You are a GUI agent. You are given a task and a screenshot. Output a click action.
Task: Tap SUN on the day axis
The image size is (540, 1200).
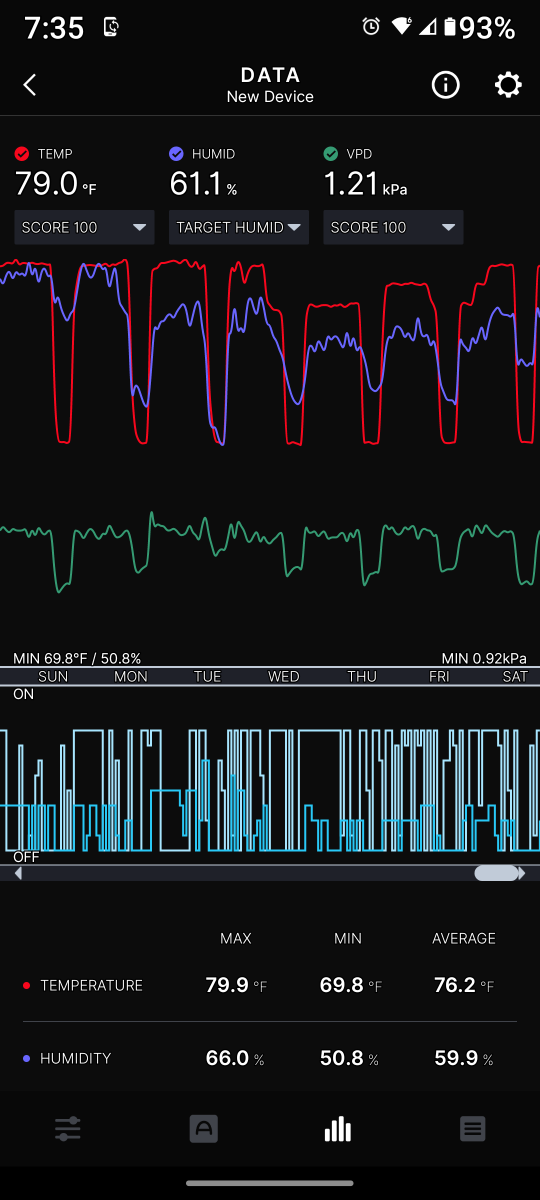53,677
